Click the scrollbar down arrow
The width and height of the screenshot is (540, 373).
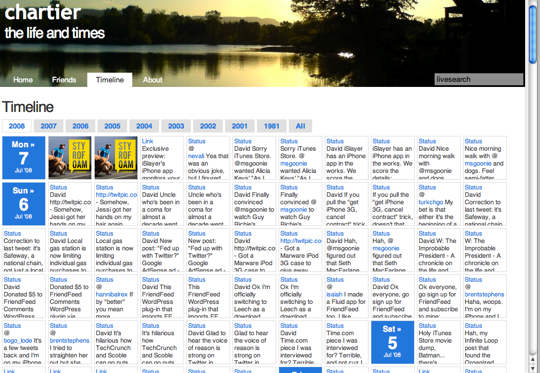pyautogui.click(x=533, y=369)
